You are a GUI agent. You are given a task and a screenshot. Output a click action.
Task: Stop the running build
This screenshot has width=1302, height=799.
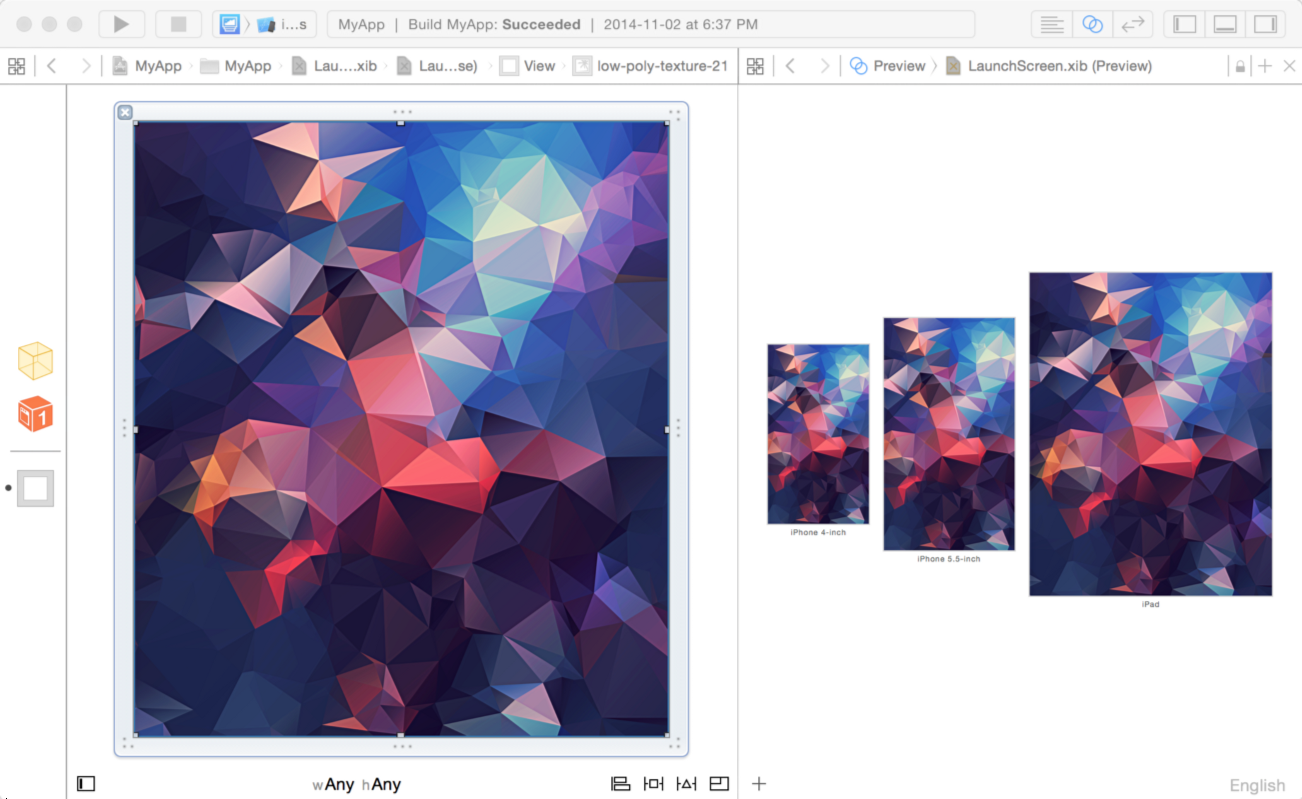tap(178, 24)
